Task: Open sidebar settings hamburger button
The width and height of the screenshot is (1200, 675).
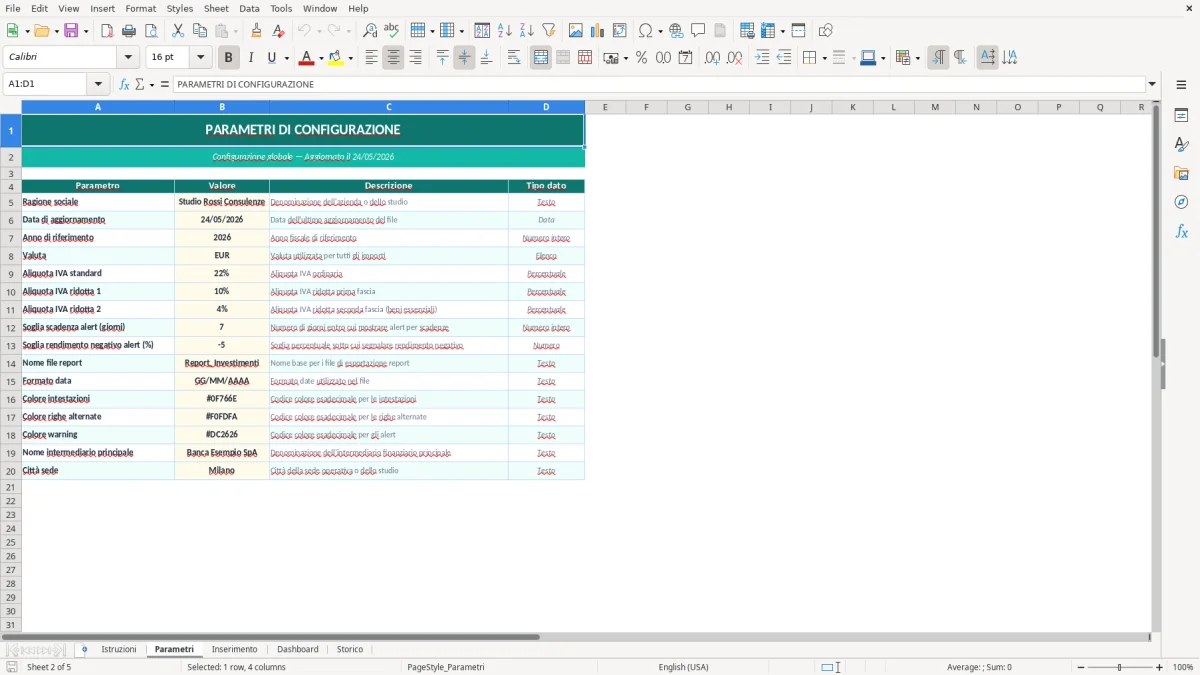Action: (x=1181, y=85)
